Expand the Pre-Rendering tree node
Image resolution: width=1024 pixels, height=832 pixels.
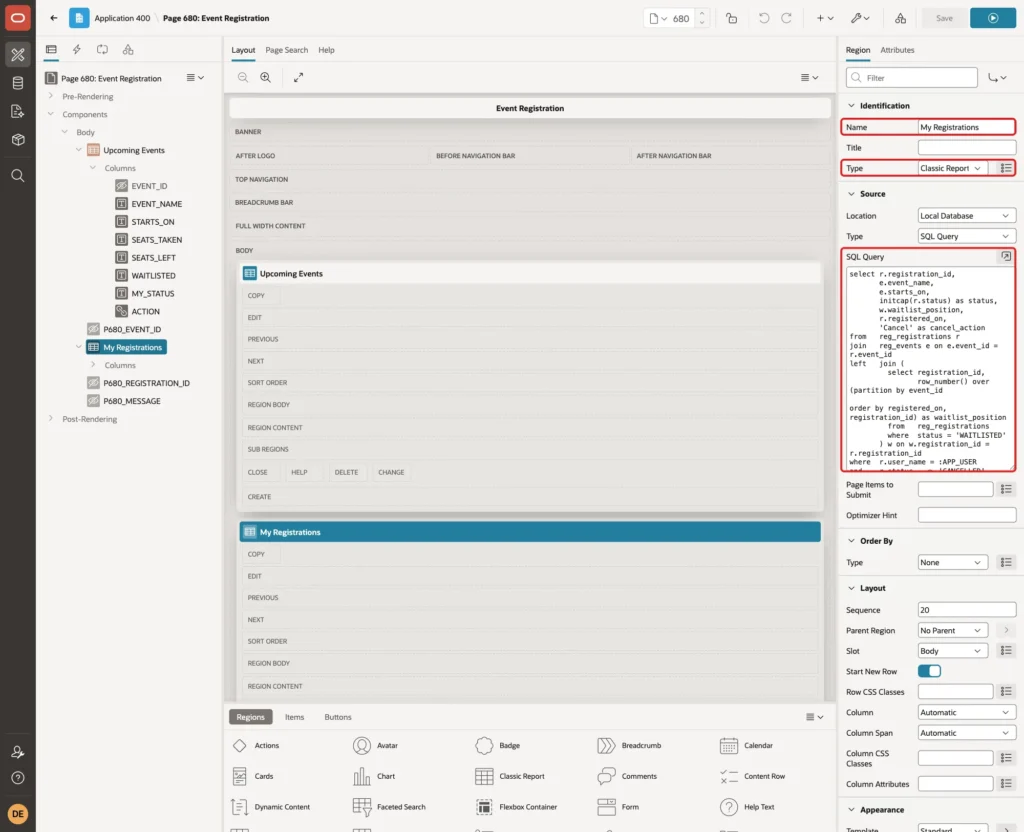[x=51, y=96]
